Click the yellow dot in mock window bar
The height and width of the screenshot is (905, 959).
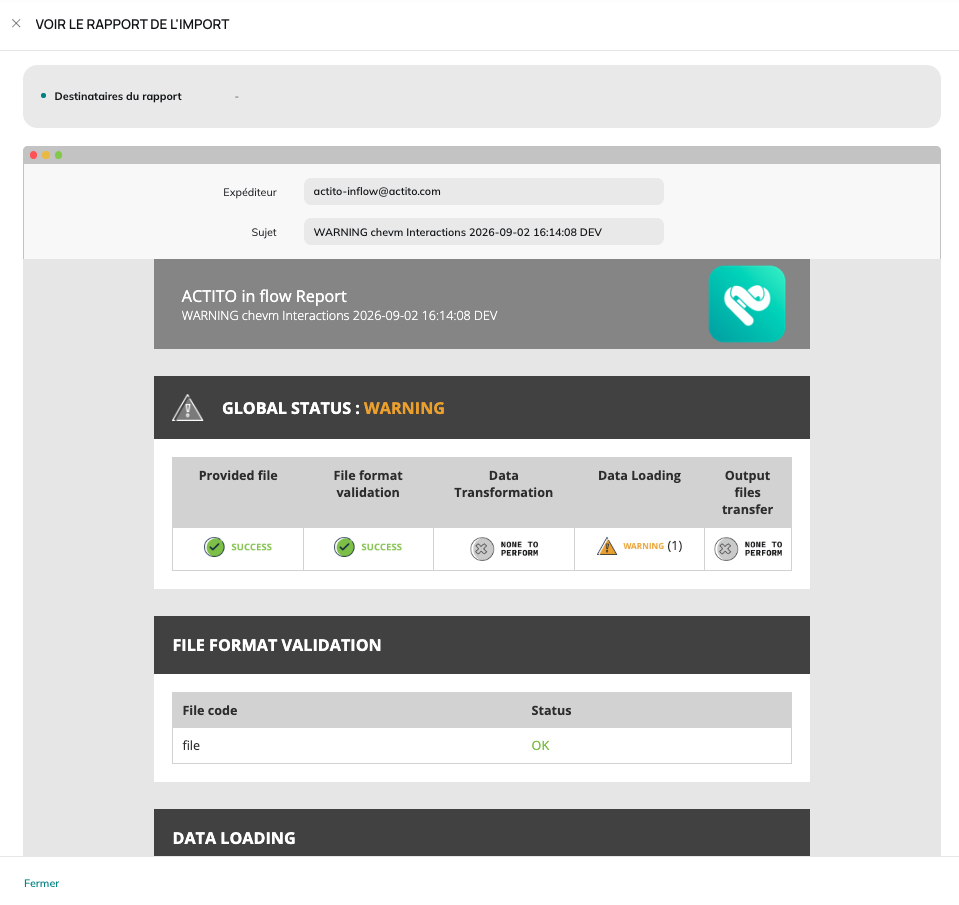[46, 155]
